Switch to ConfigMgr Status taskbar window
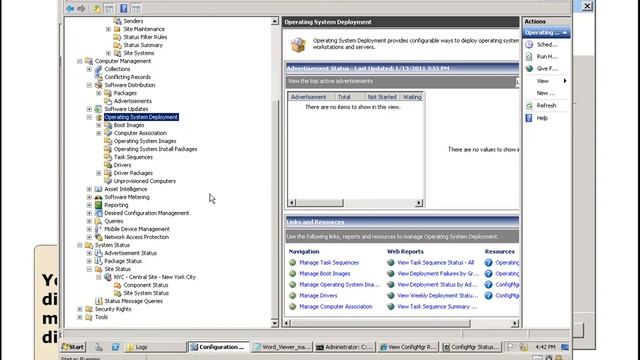The width and height of the screenshot is (640, 360). [471, 347]
